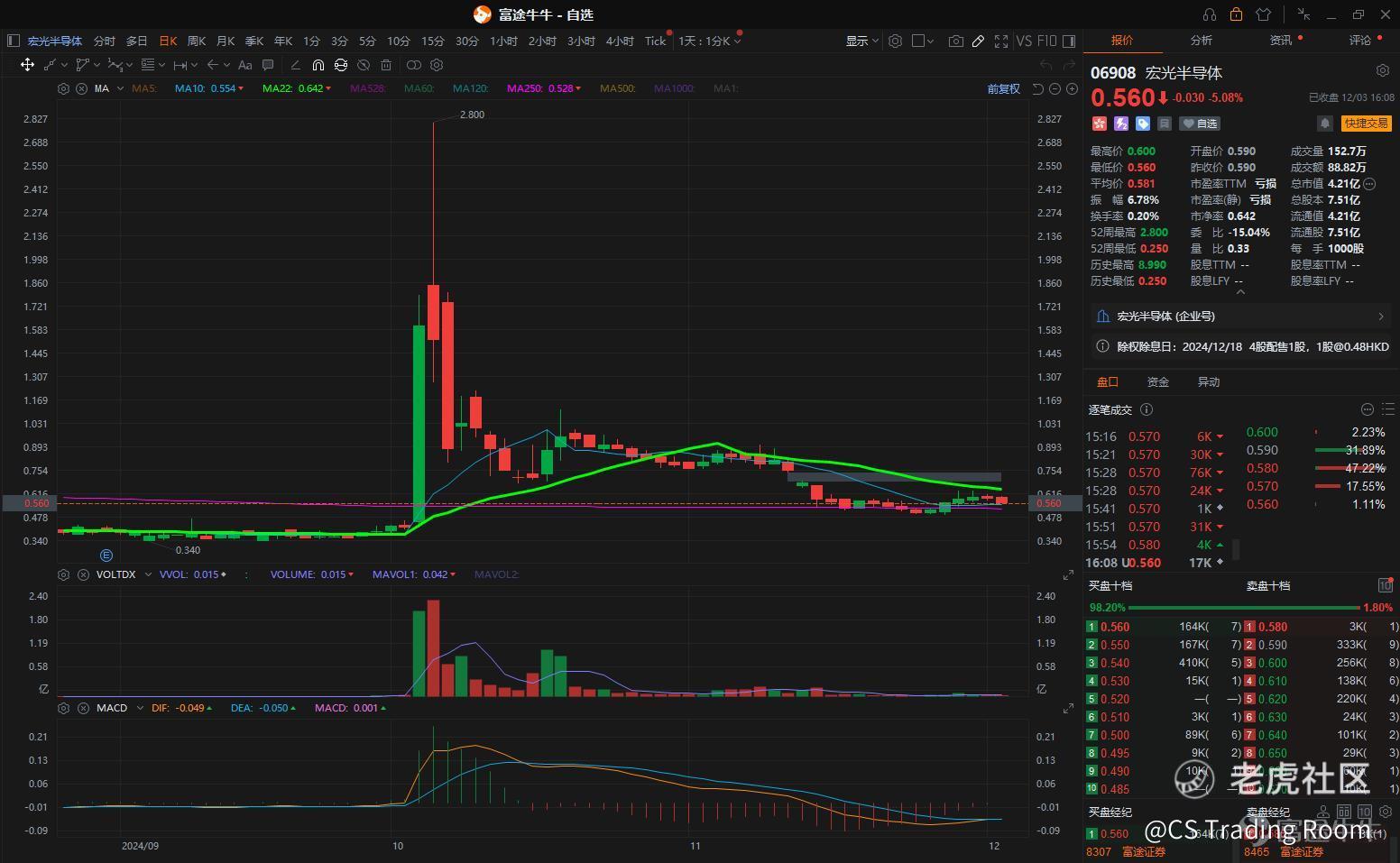Viewport: 1400px width, 863px height.
Task: Toggle ten-level order book depth icon
Action: click(x=1386, y=585)
